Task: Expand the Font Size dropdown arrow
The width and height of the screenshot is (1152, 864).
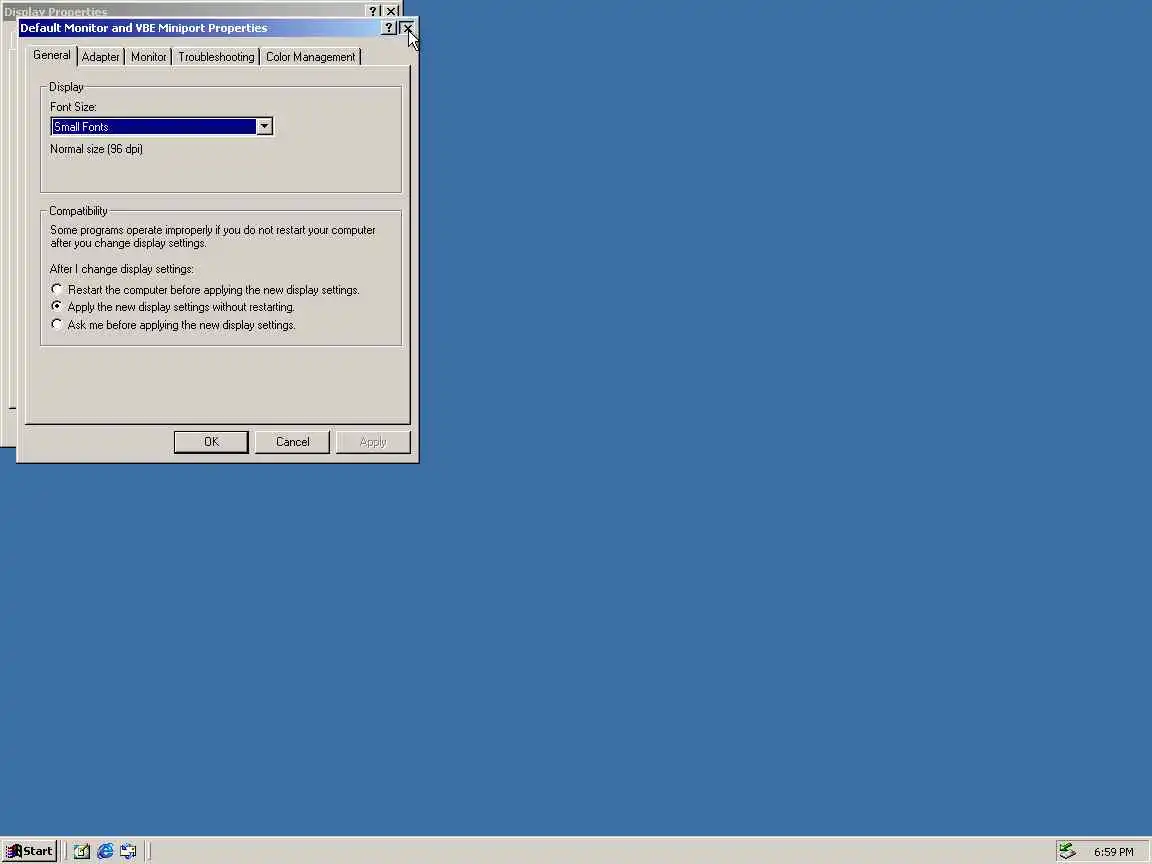Action: click(x=264, y=126)
